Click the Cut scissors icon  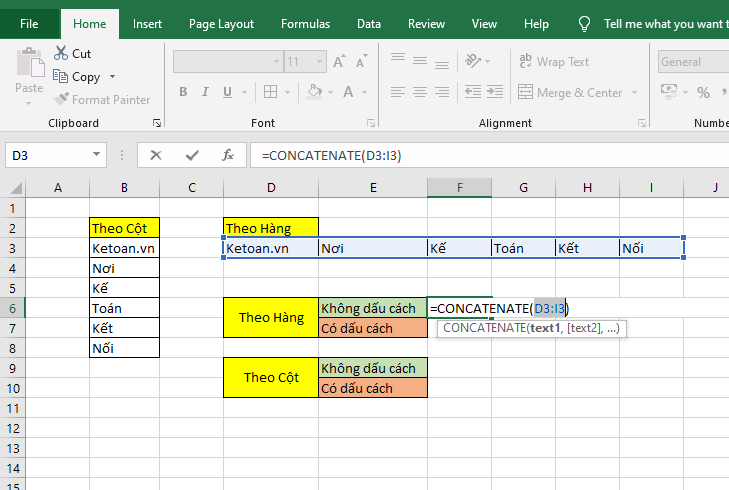(x=59, y=54)
